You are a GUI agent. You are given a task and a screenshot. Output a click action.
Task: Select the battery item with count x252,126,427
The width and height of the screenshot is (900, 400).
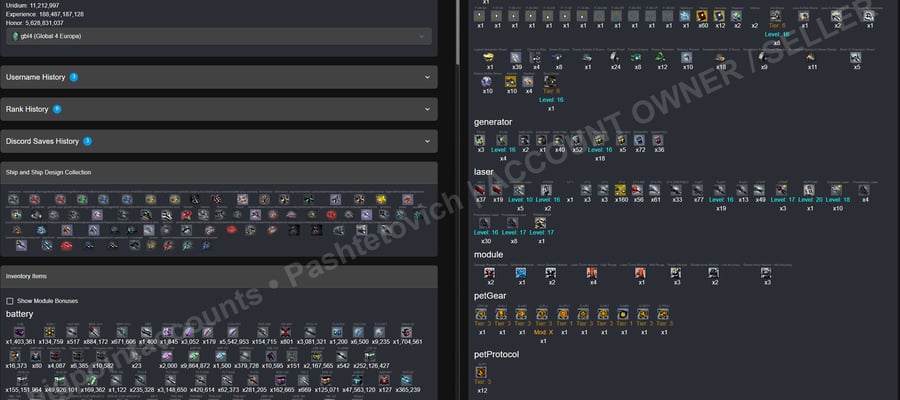point(370,356)
